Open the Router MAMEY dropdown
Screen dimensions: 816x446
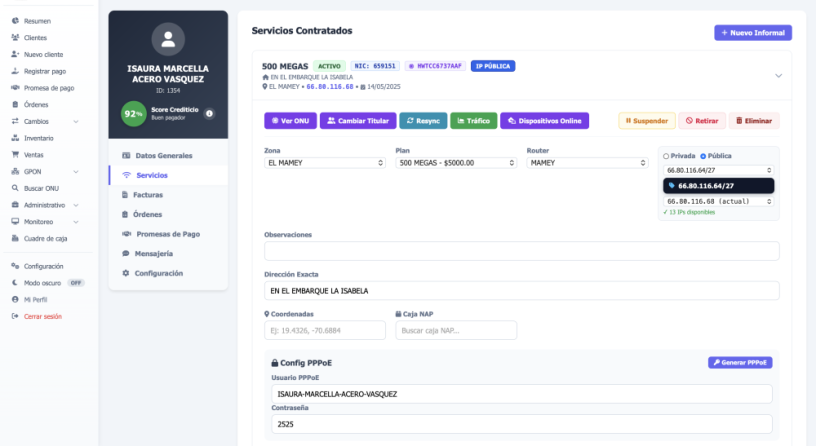[x=587, y=163]
